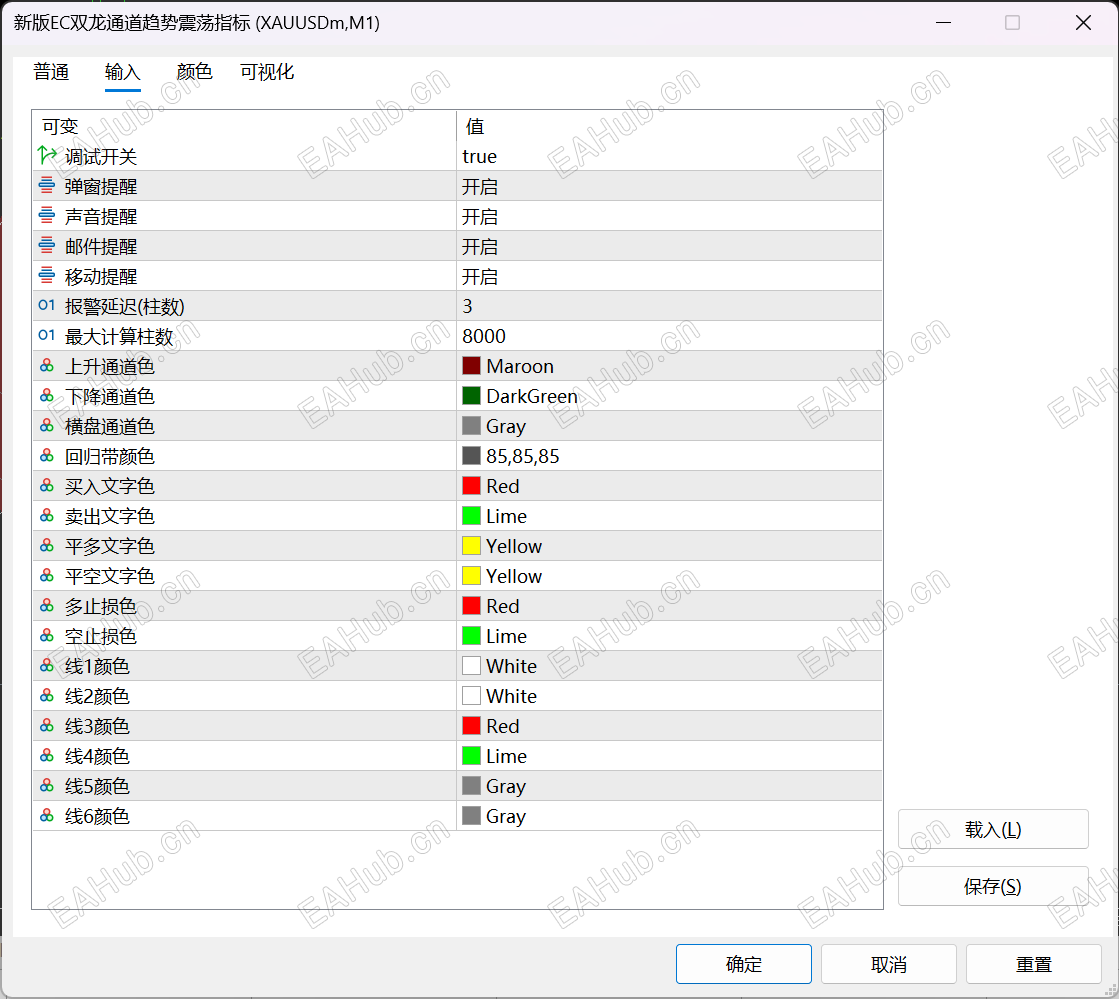This screenshot has width=1119, height=999.
Task: Click the color icon beside 卖出文字色
Action: (x=46, y=515)
